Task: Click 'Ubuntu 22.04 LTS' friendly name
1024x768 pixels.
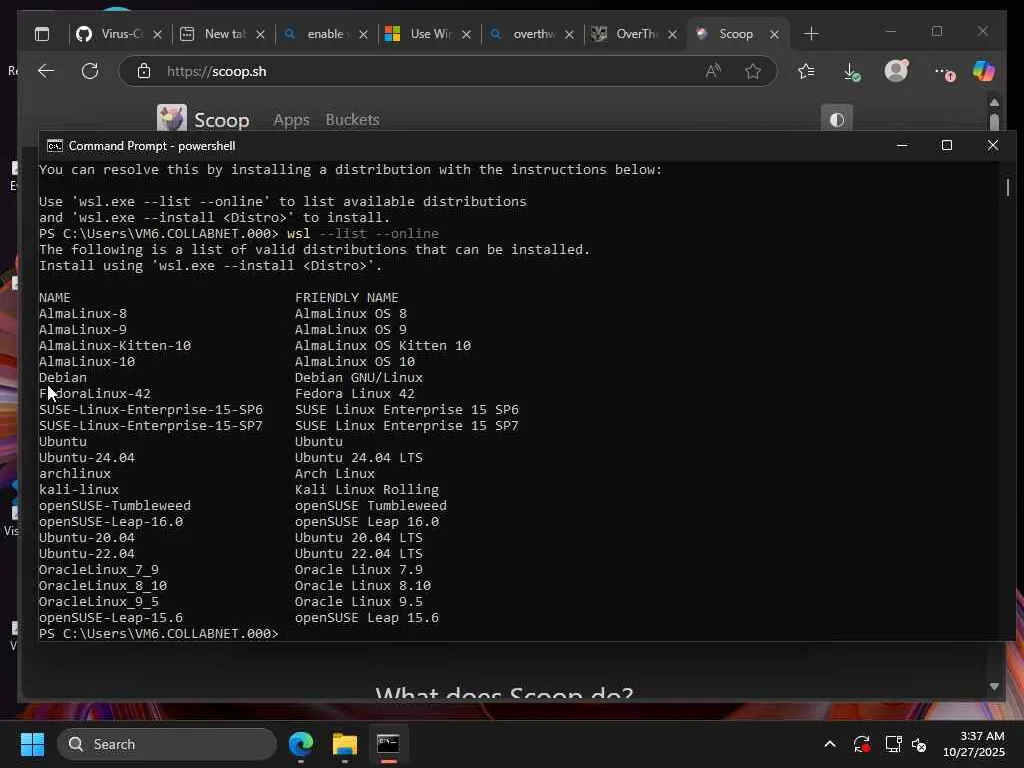Action: pos(359,554)
